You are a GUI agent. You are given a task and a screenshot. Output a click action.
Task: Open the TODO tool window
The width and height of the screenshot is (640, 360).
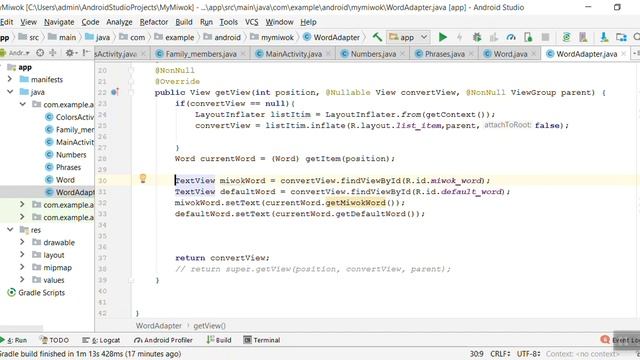pyautogui.click(x=54, y=340)
